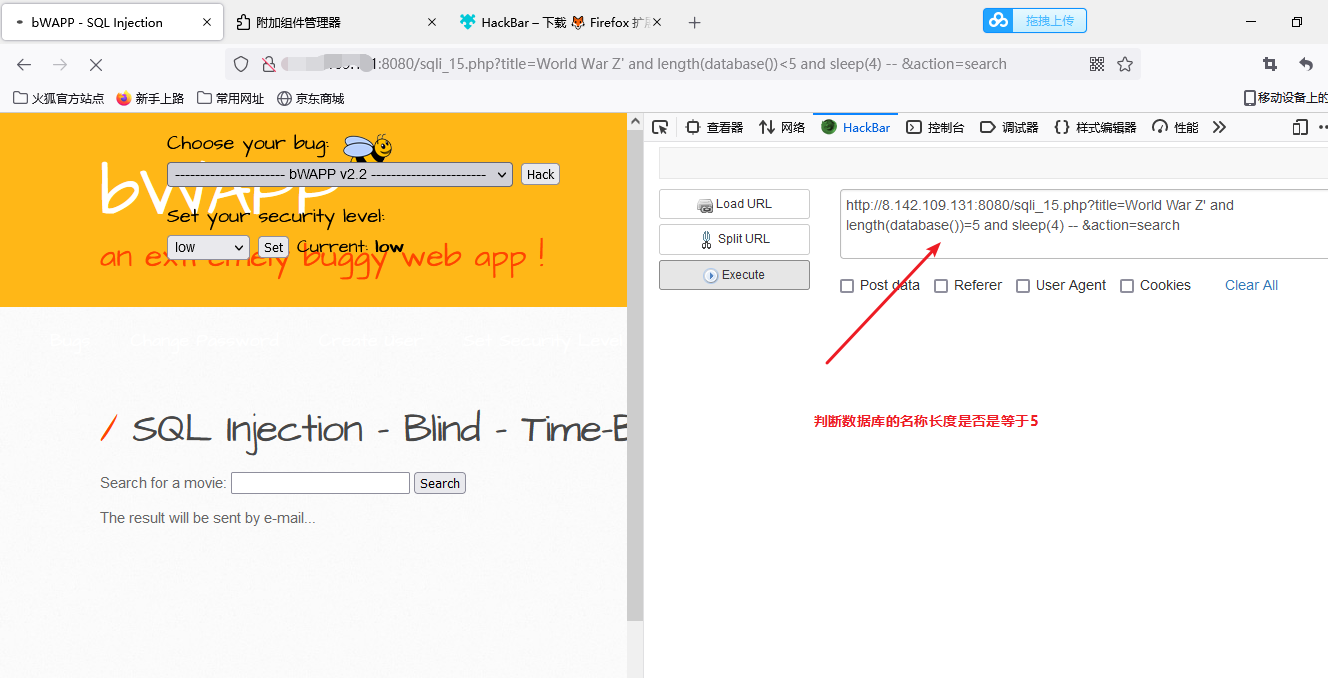Bookmark this page with star icon
This screenshot has height=678, width=1328.
(x=1125, y=64)
